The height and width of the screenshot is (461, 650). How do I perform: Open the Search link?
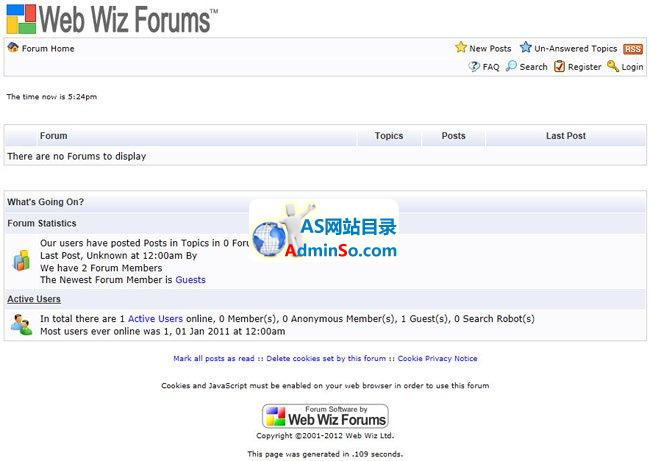pyautogui.click(x=534, y=67)
